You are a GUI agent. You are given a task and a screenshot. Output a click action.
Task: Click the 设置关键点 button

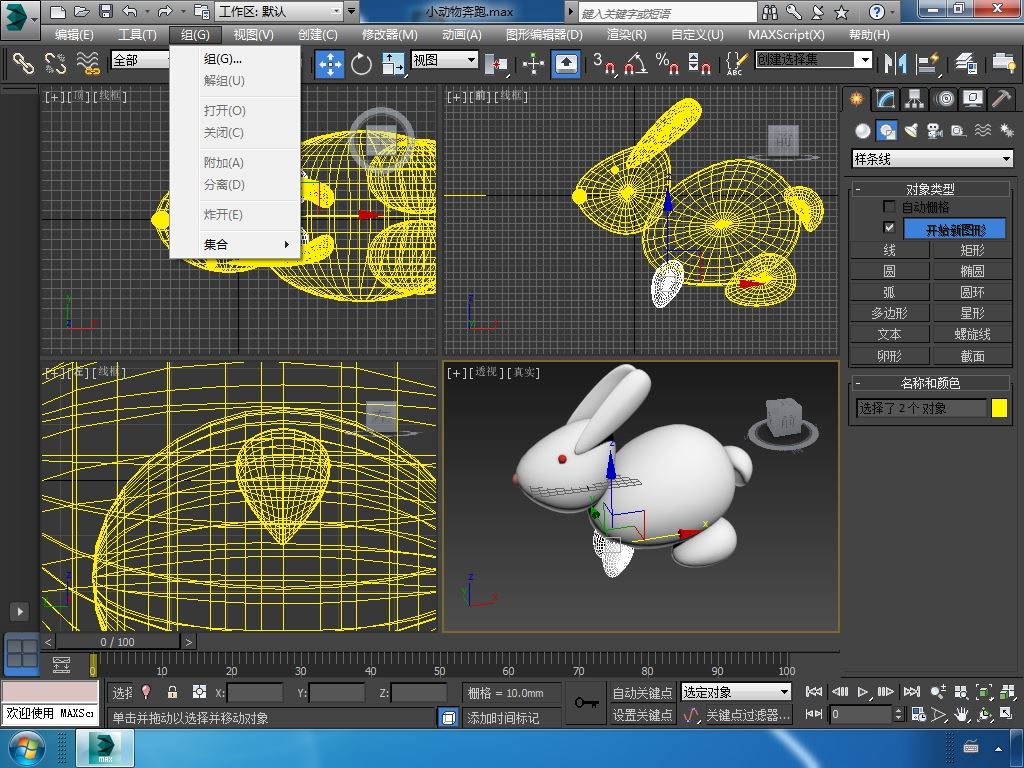click(x=642, y=715)
